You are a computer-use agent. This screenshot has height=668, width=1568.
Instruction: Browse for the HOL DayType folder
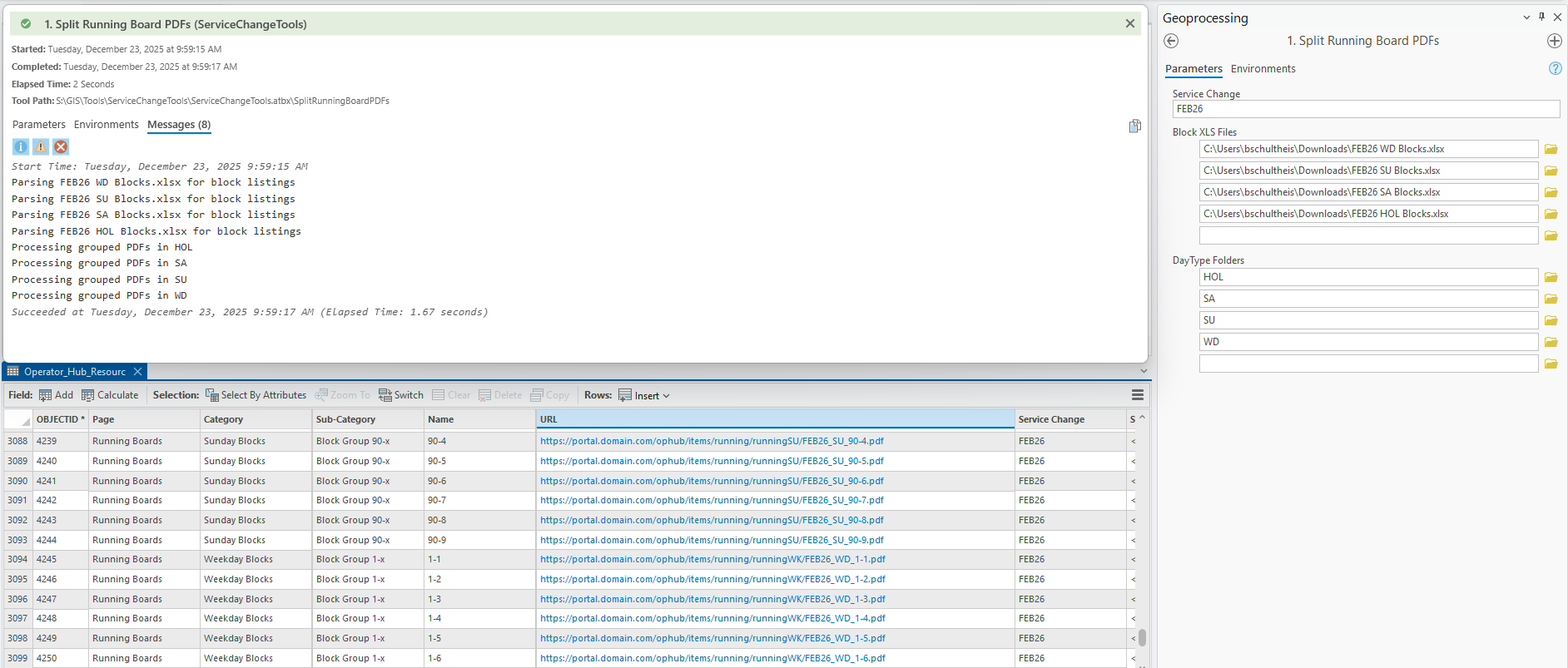pyautogui.click(x=1551, y=278)
